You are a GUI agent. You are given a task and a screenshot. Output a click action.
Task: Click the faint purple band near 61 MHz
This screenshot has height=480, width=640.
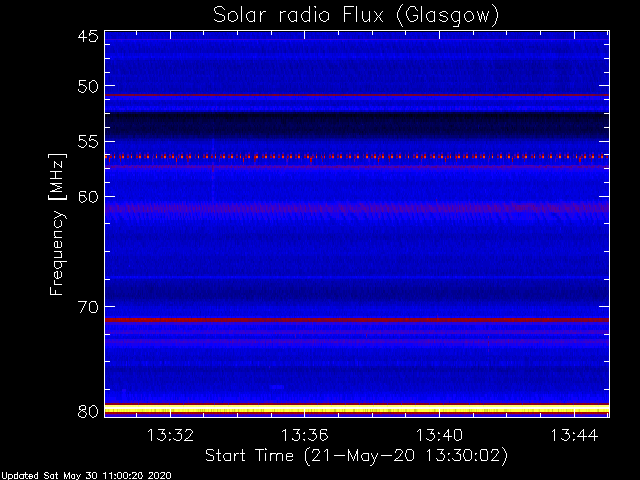coord(357,208)
